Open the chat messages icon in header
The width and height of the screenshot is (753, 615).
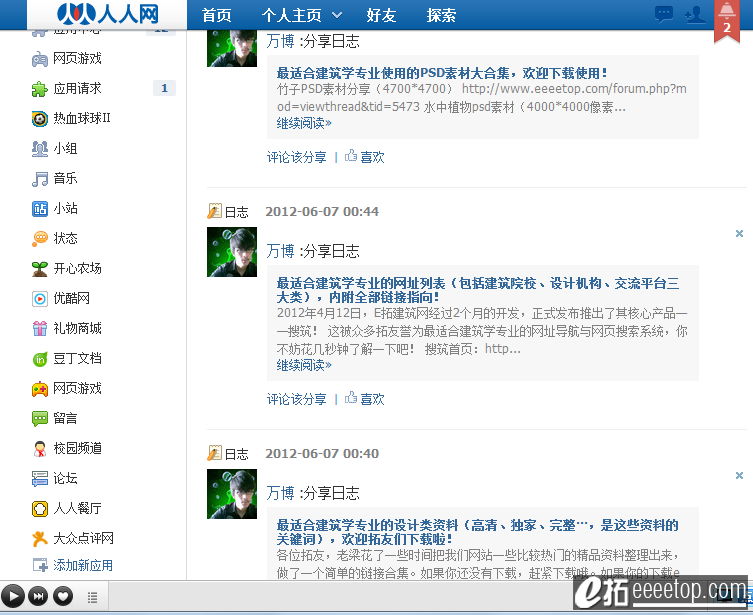click(664, 14)
